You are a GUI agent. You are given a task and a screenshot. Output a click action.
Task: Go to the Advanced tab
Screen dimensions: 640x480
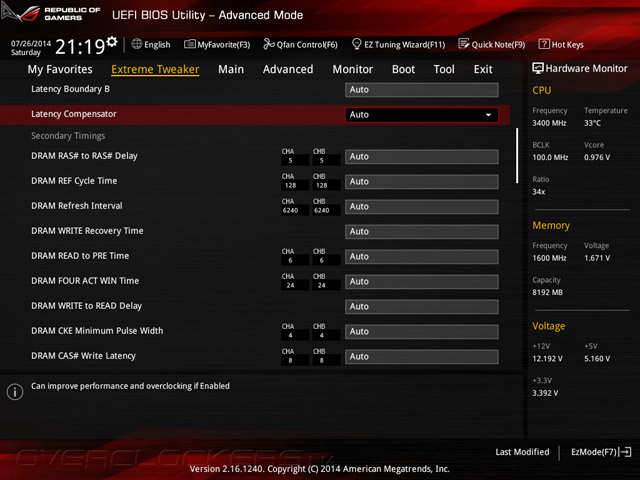coord(288,69)
